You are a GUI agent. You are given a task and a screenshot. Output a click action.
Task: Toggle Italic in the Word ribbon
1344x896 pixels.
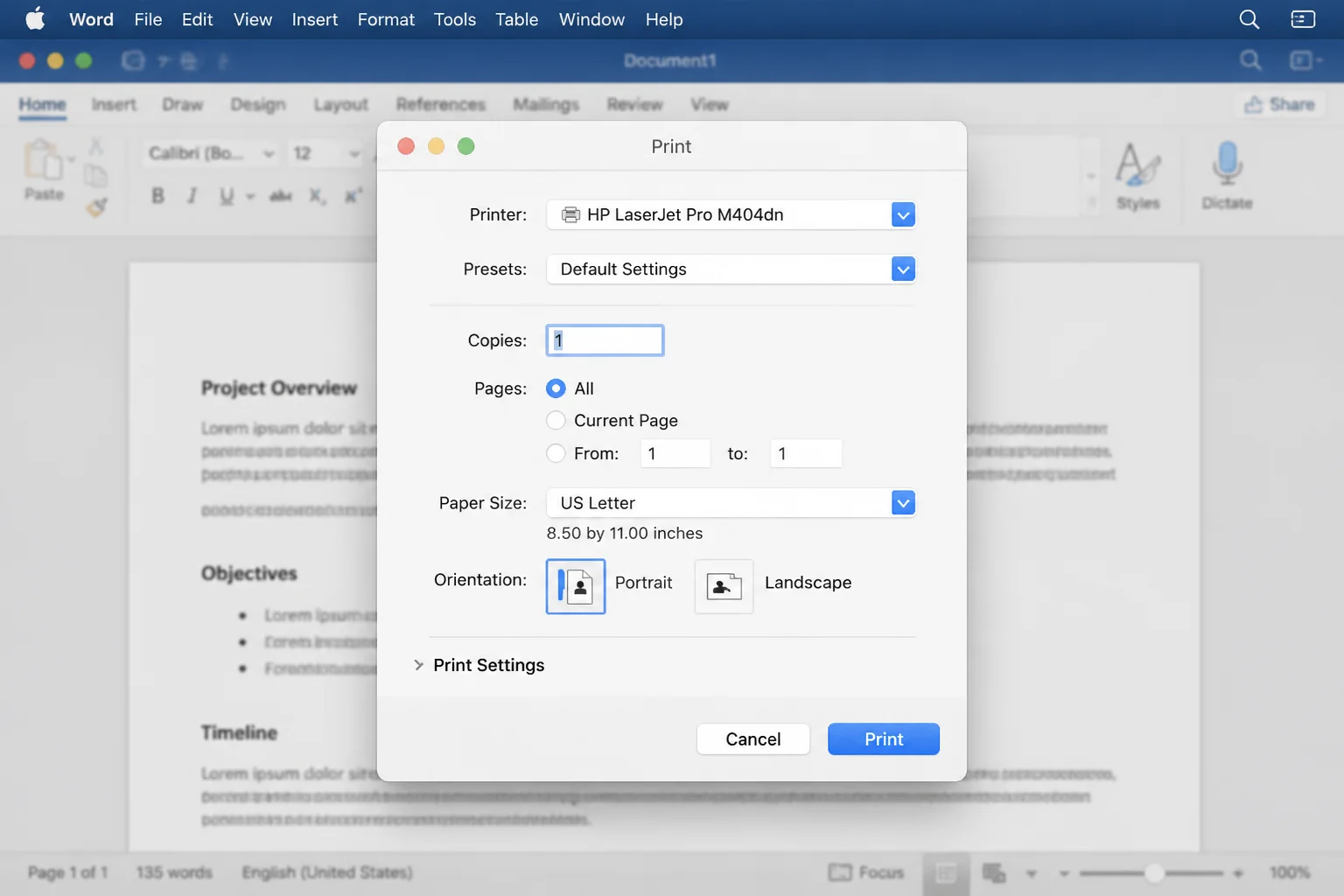(192, 196)
